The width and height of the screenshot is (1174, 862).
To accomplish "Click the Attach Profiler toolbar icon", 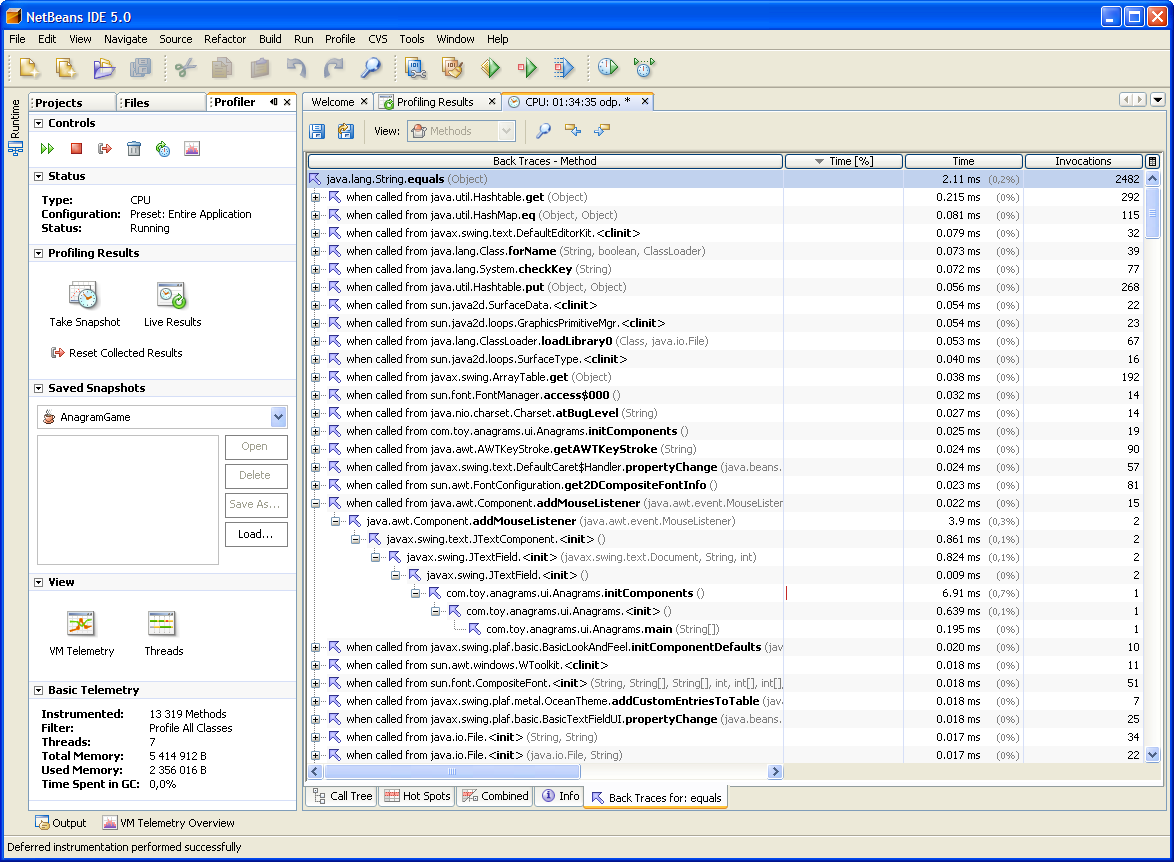I will tap(644, 67).
